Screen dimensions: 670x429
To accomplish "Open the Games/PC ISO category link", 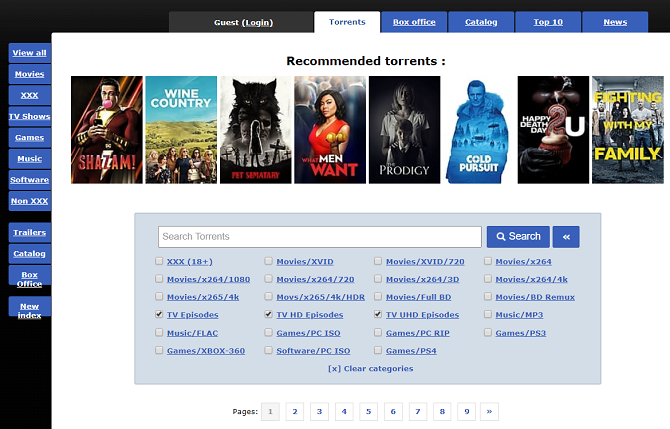I will click(x=308, y=333).
